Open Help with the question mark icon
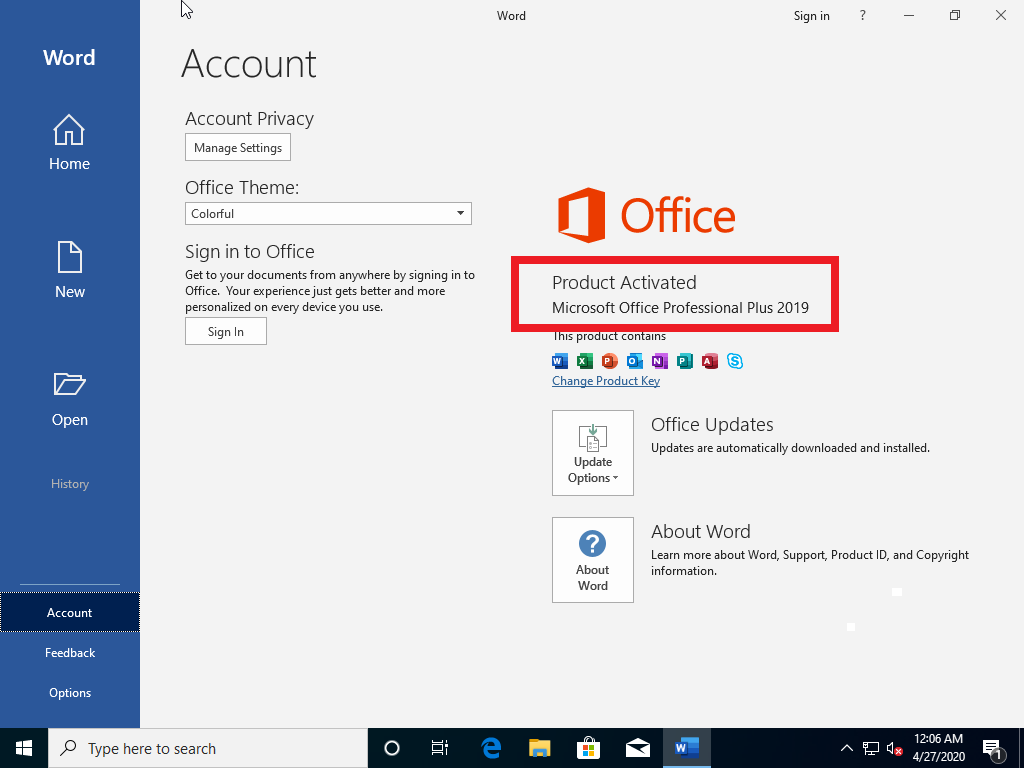Viewport: 1024px width, 768px height. pyautogui.click(x=863, y=16)
